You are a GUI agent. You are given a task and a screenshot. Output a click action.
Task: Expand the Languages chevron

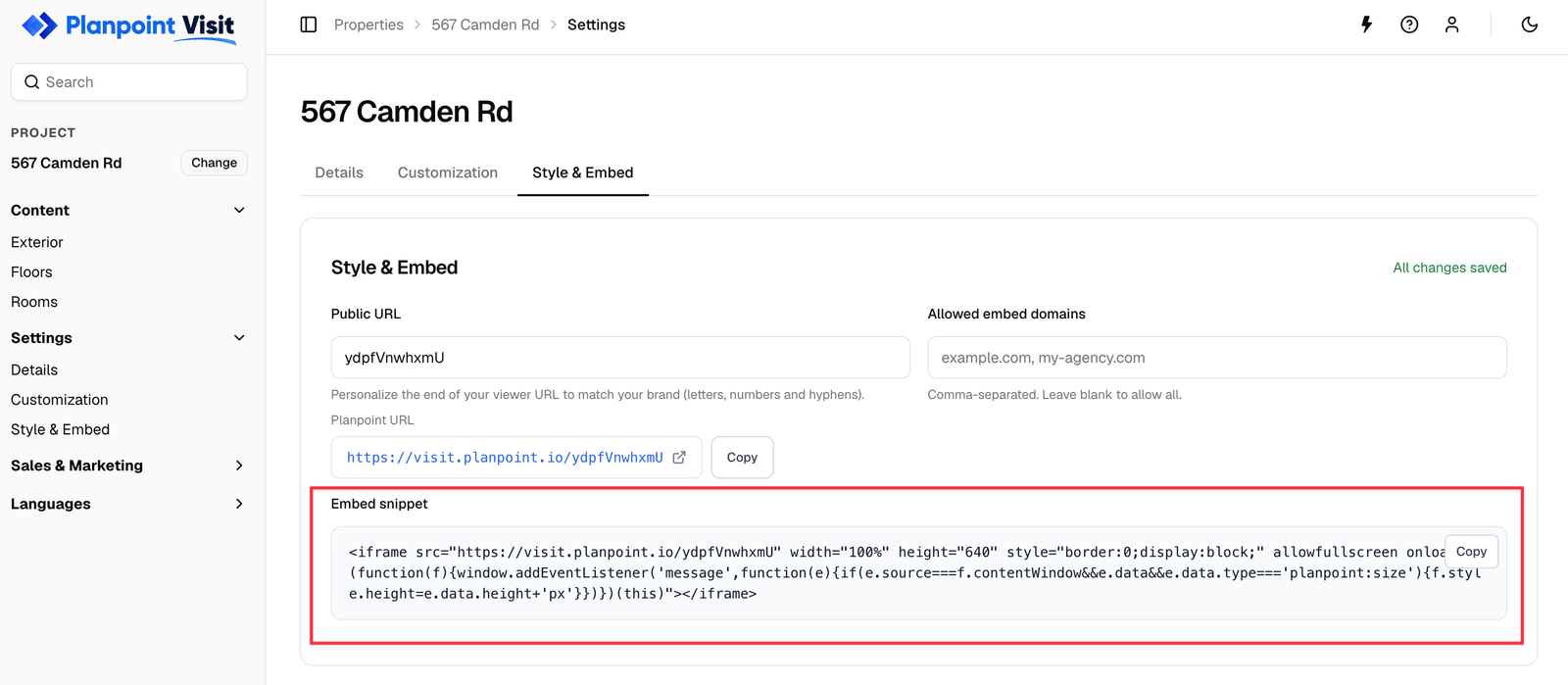pyautogui.click(x=239, y=504)
